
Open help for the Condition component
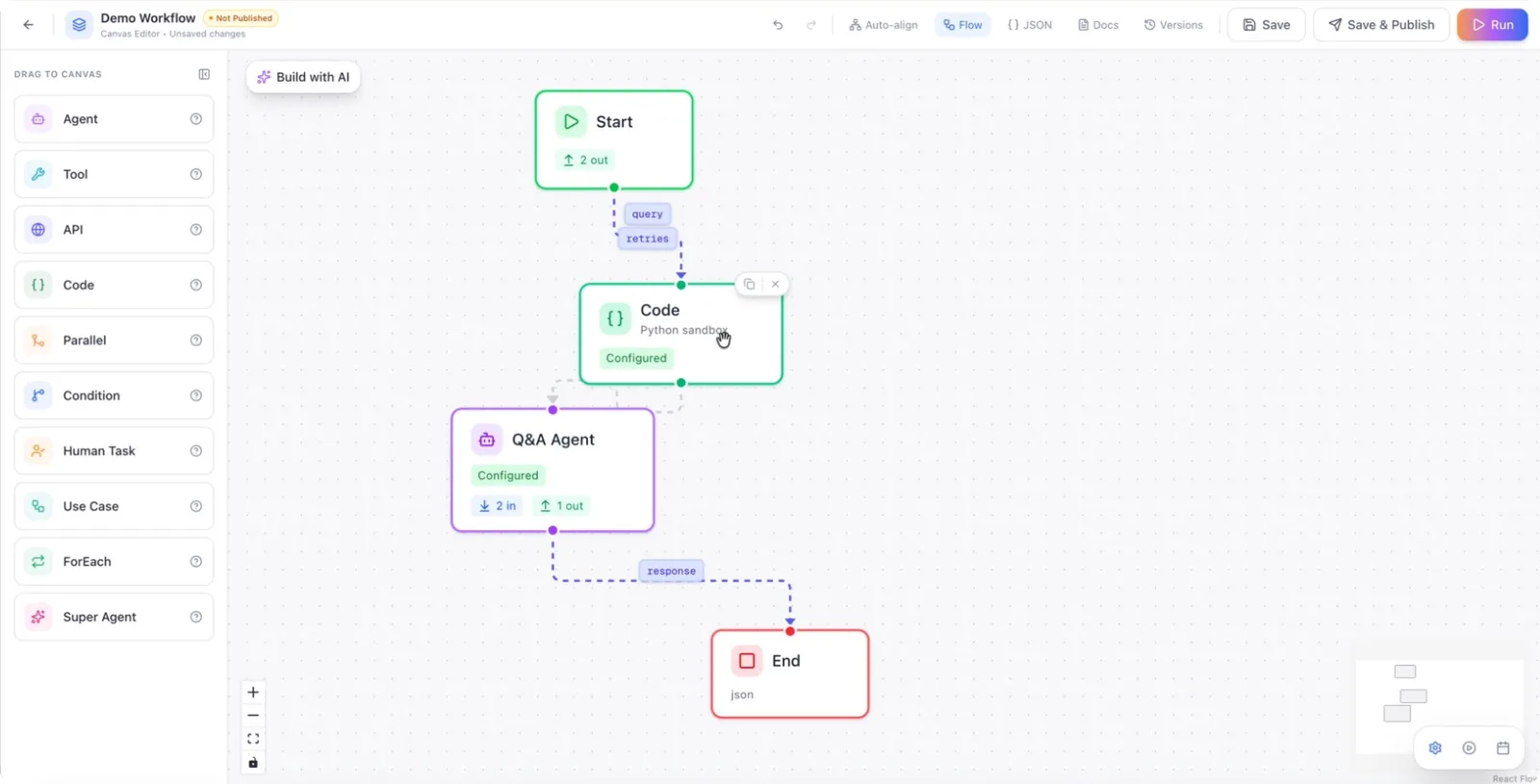[196, 395]
